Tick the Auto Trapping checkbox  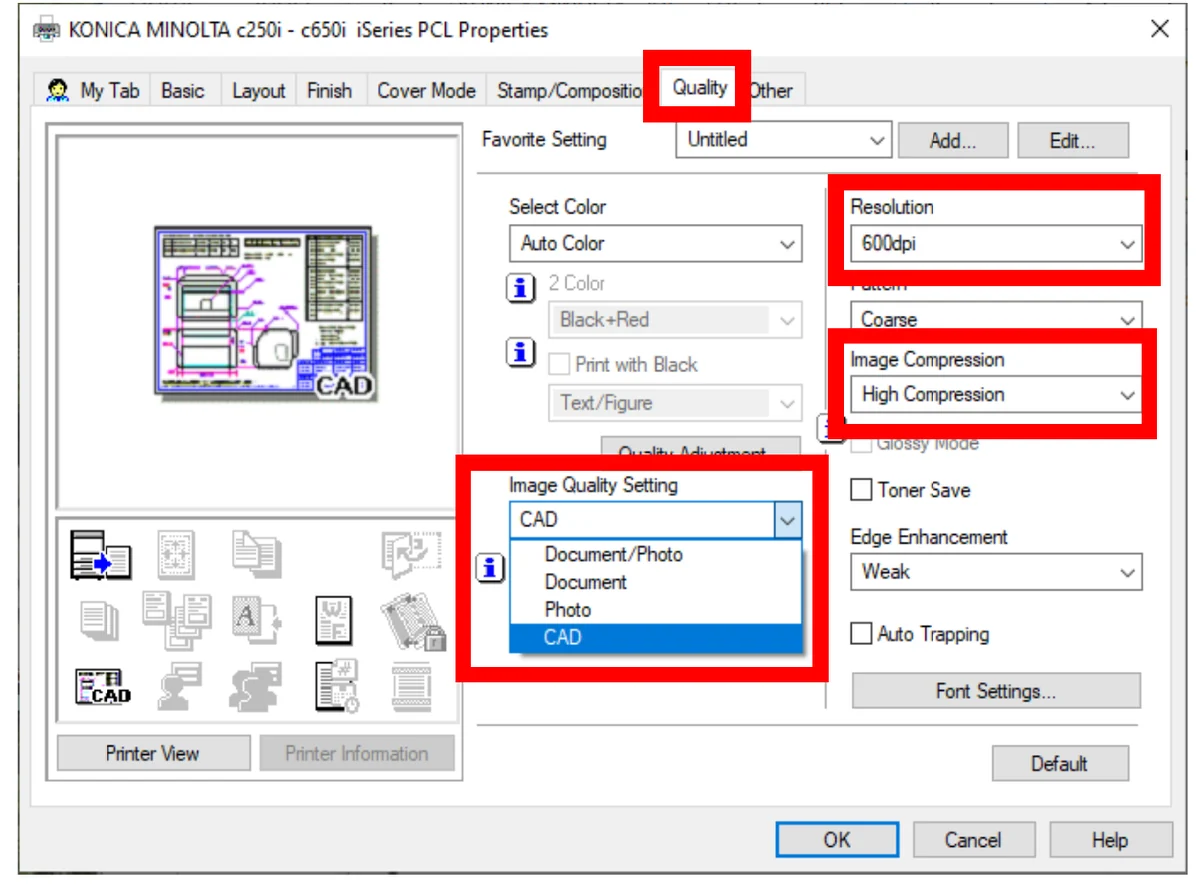point(861,634)
